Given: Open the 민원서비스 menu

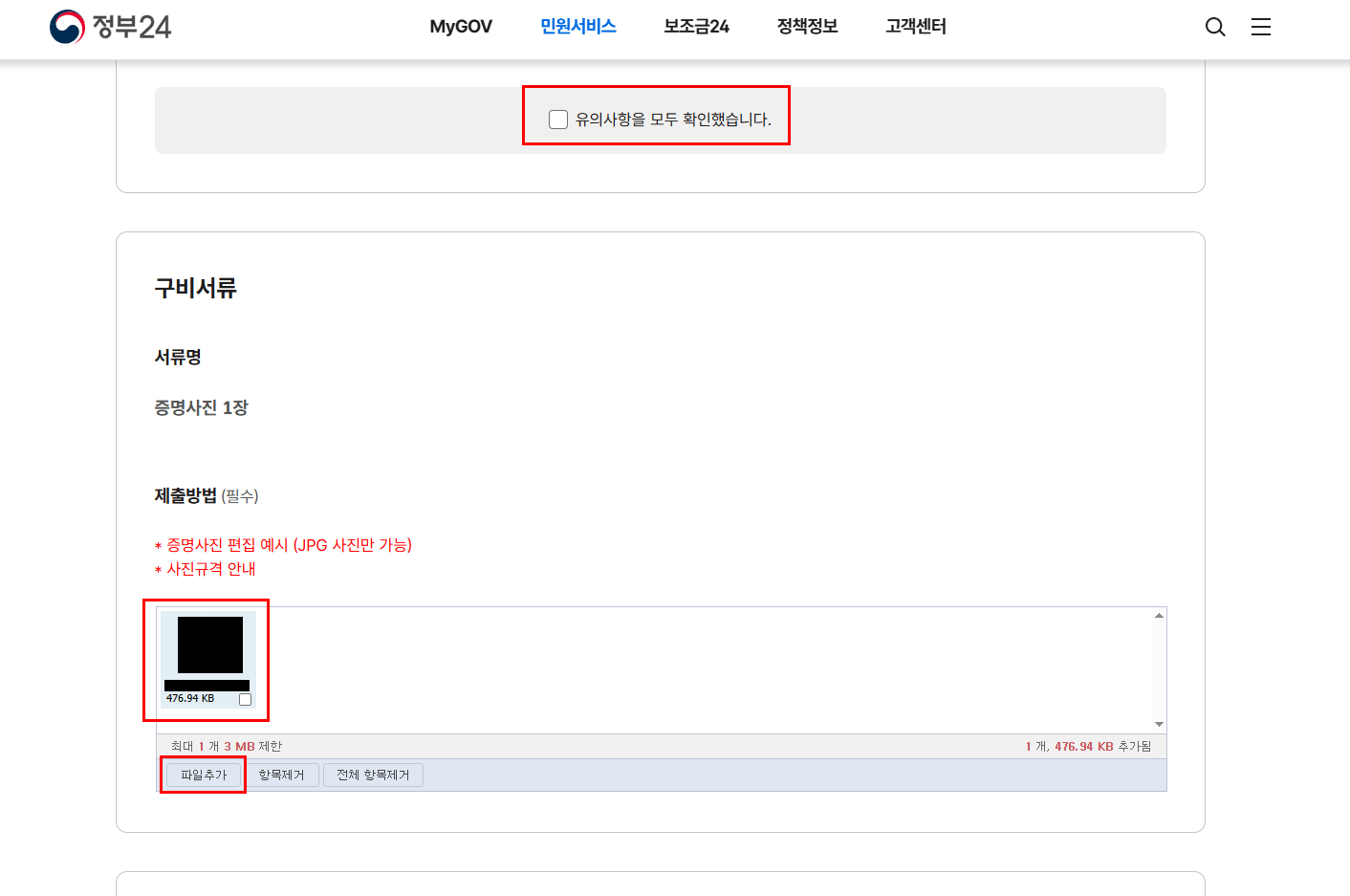Looking at the screenshot, I should pyautogui.click(x=578, y=27).
